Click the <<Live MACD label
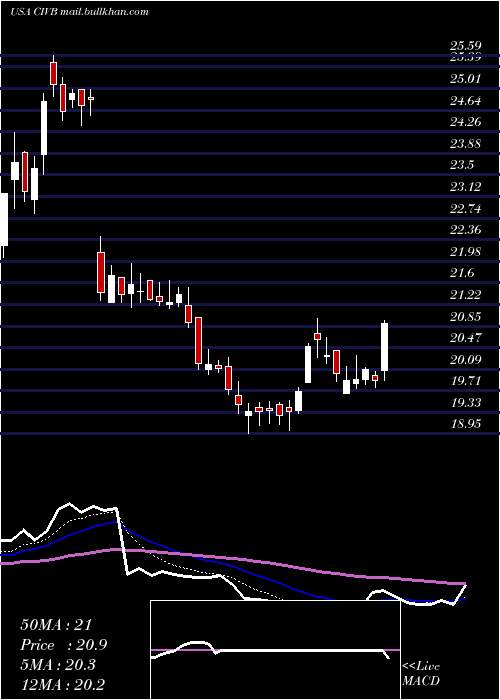Viewport: 500px width, 700px height. point(421,674)
